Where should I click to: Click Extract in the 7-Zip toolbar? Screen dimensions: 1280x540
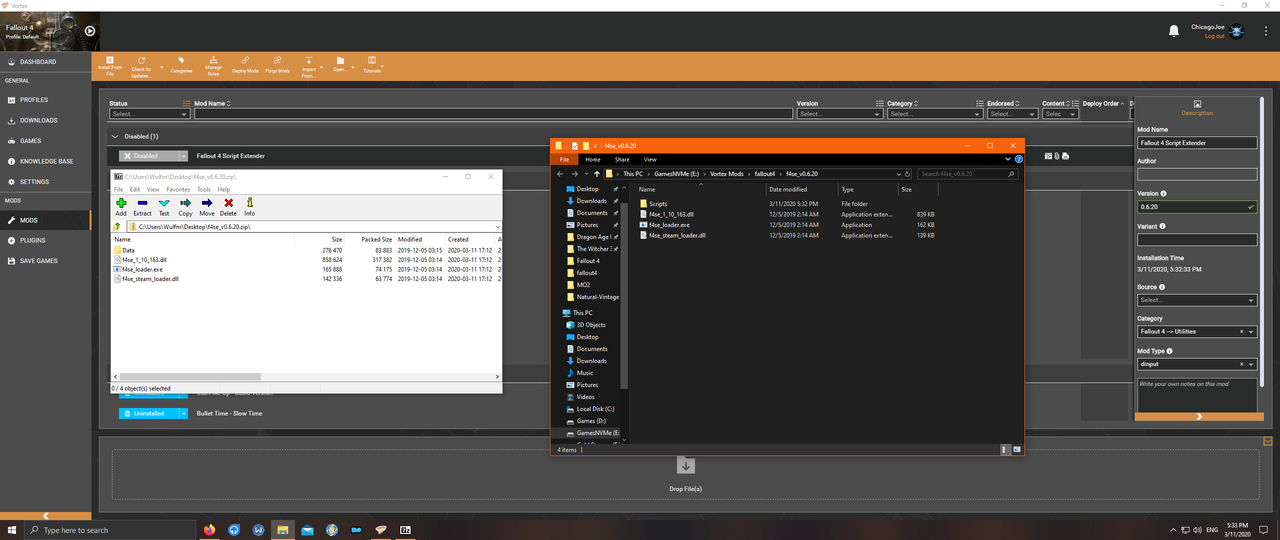[x=142, y=206]
